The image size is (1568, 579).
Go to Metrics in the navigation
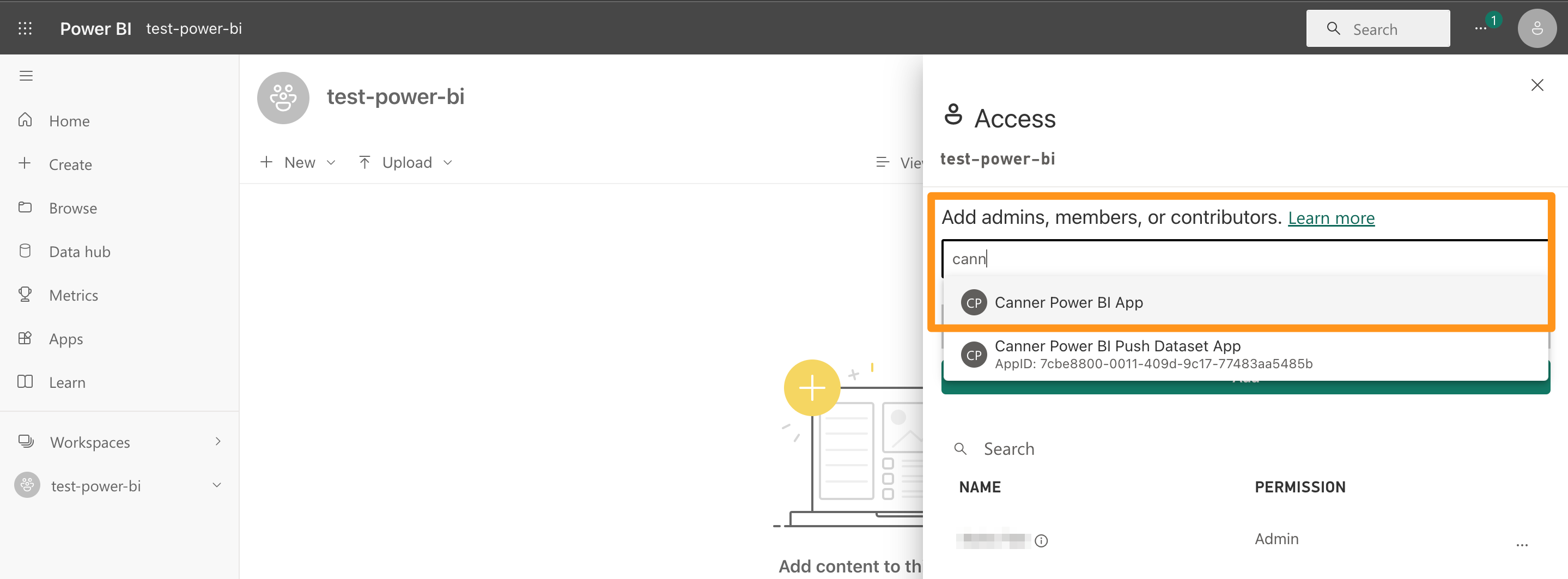(74, 295)
